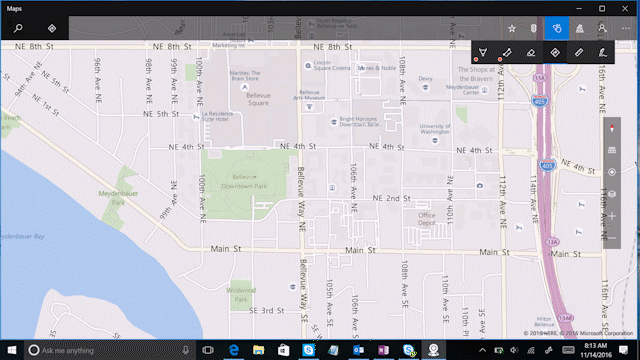Open Skype Preview taskbar icon
Screen dimensions: 640x360
309,350
